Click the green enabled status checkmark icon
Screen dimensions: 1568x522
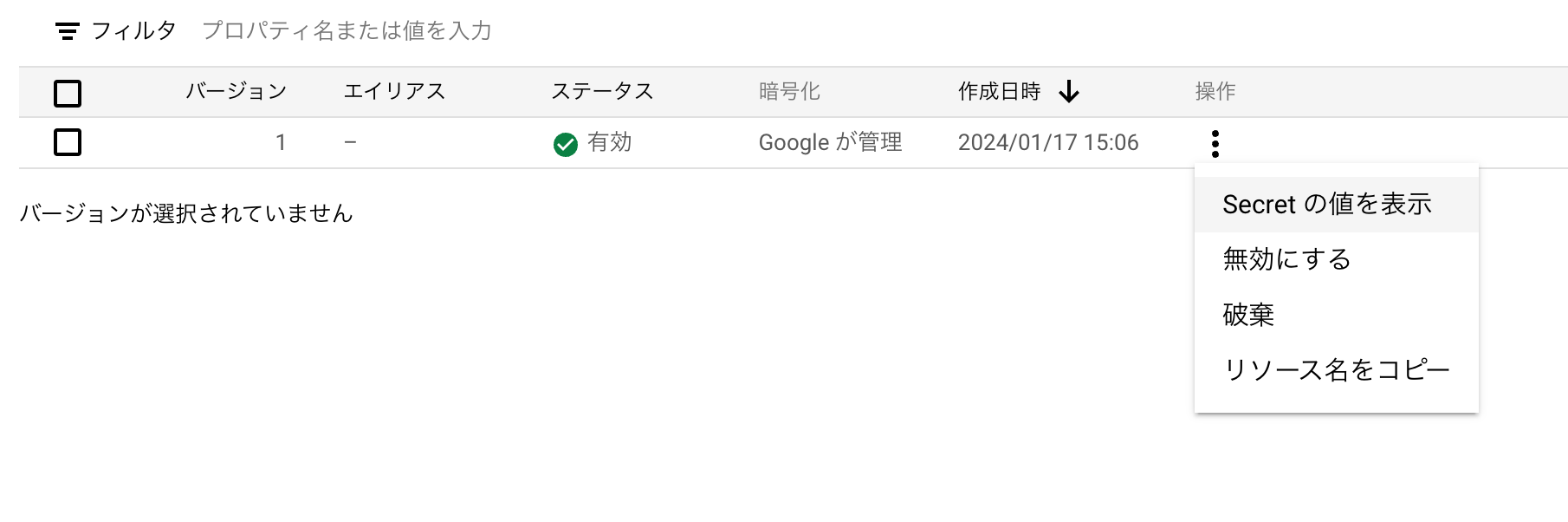pos(566,144)
